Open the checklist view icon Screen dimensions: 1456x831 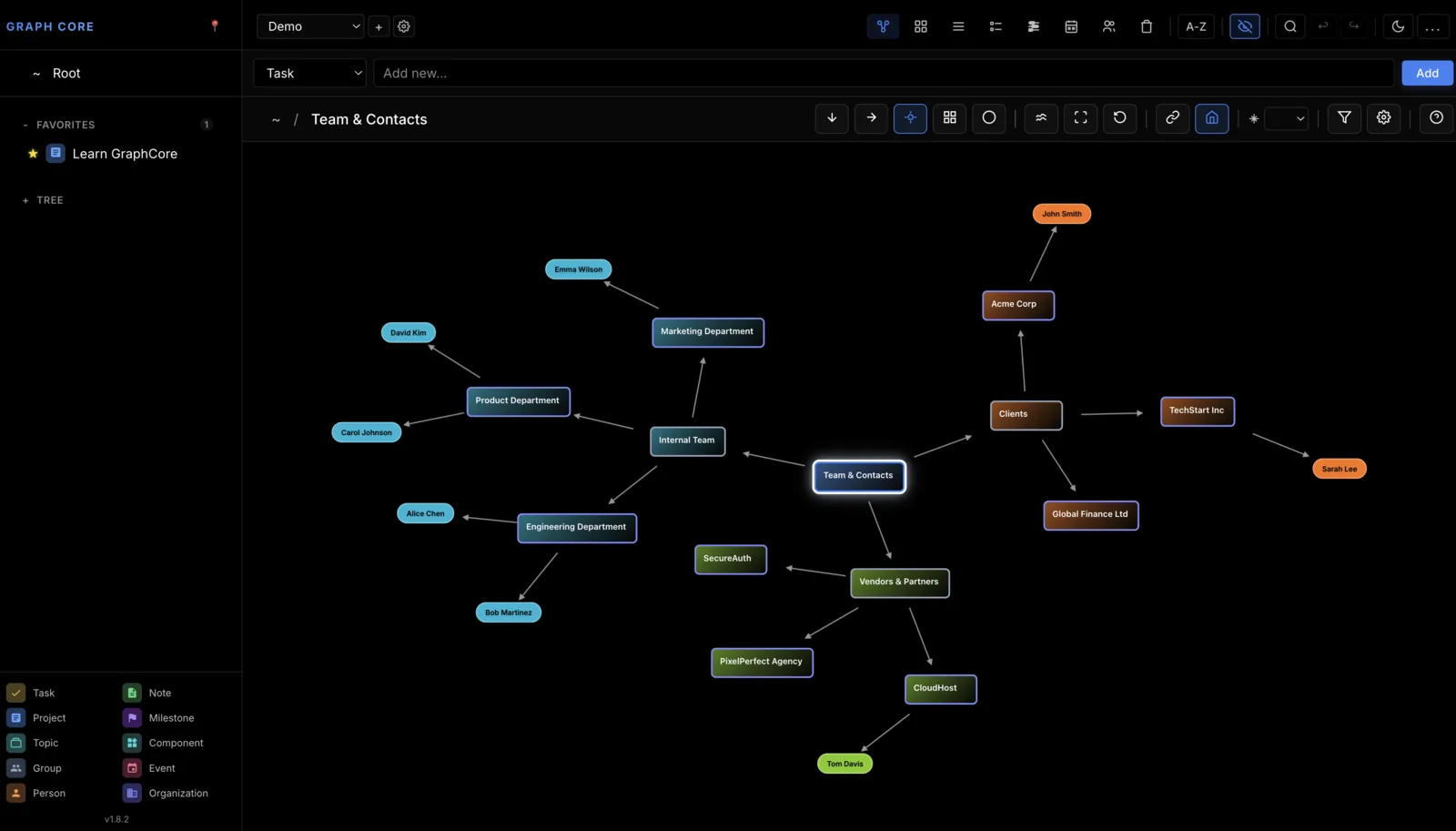click(x=996, y=26)
